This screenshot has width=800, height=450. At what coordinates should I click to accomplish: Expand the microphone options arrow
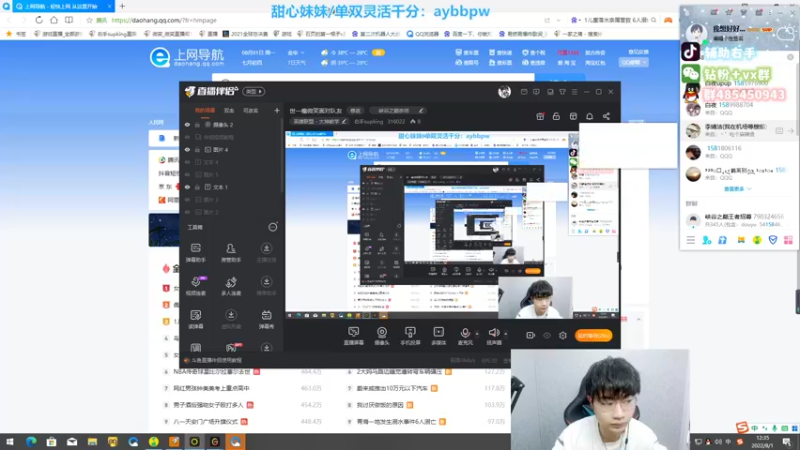(477, 334)
